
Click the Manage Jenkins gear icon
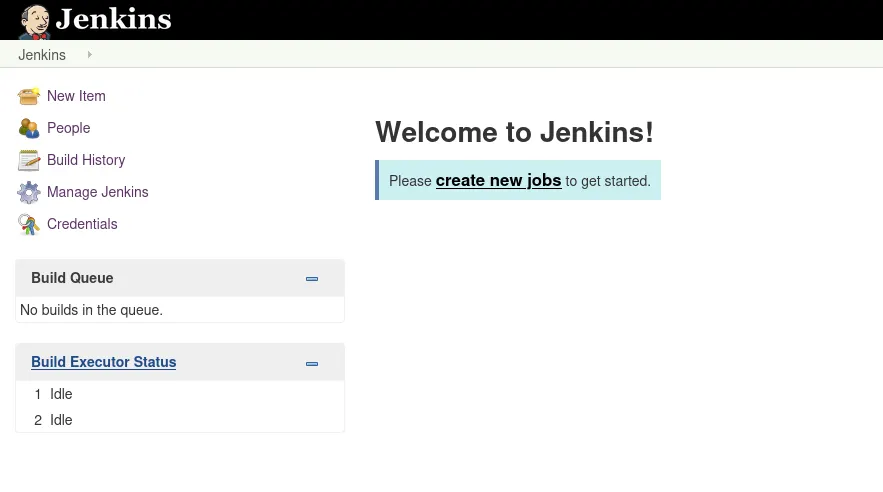29,193
